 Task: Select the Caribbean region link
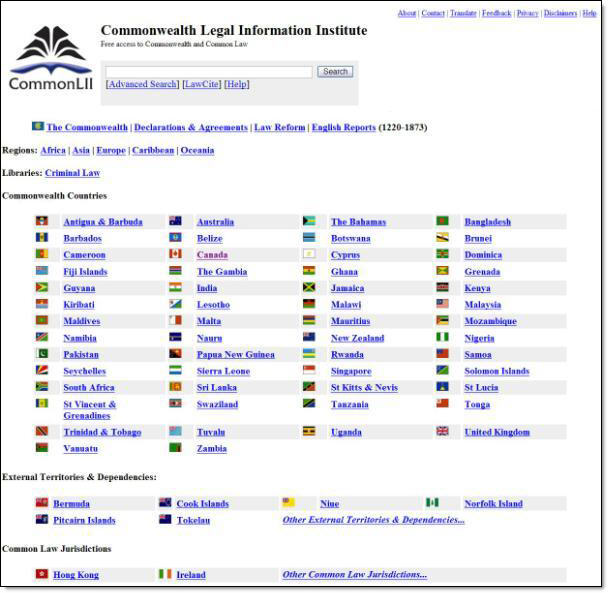coord(153,150)
